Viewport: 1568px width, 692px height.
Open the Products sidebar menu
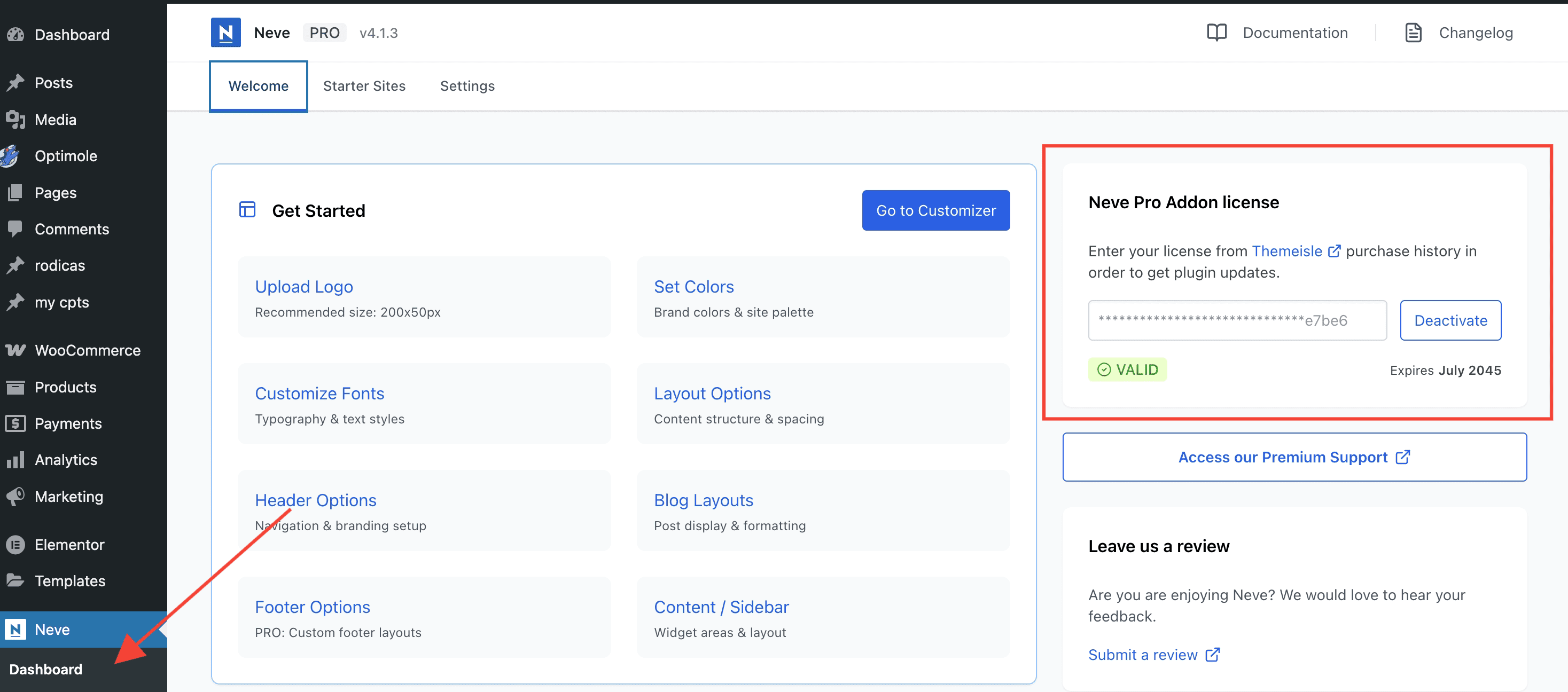click(65, 387)
